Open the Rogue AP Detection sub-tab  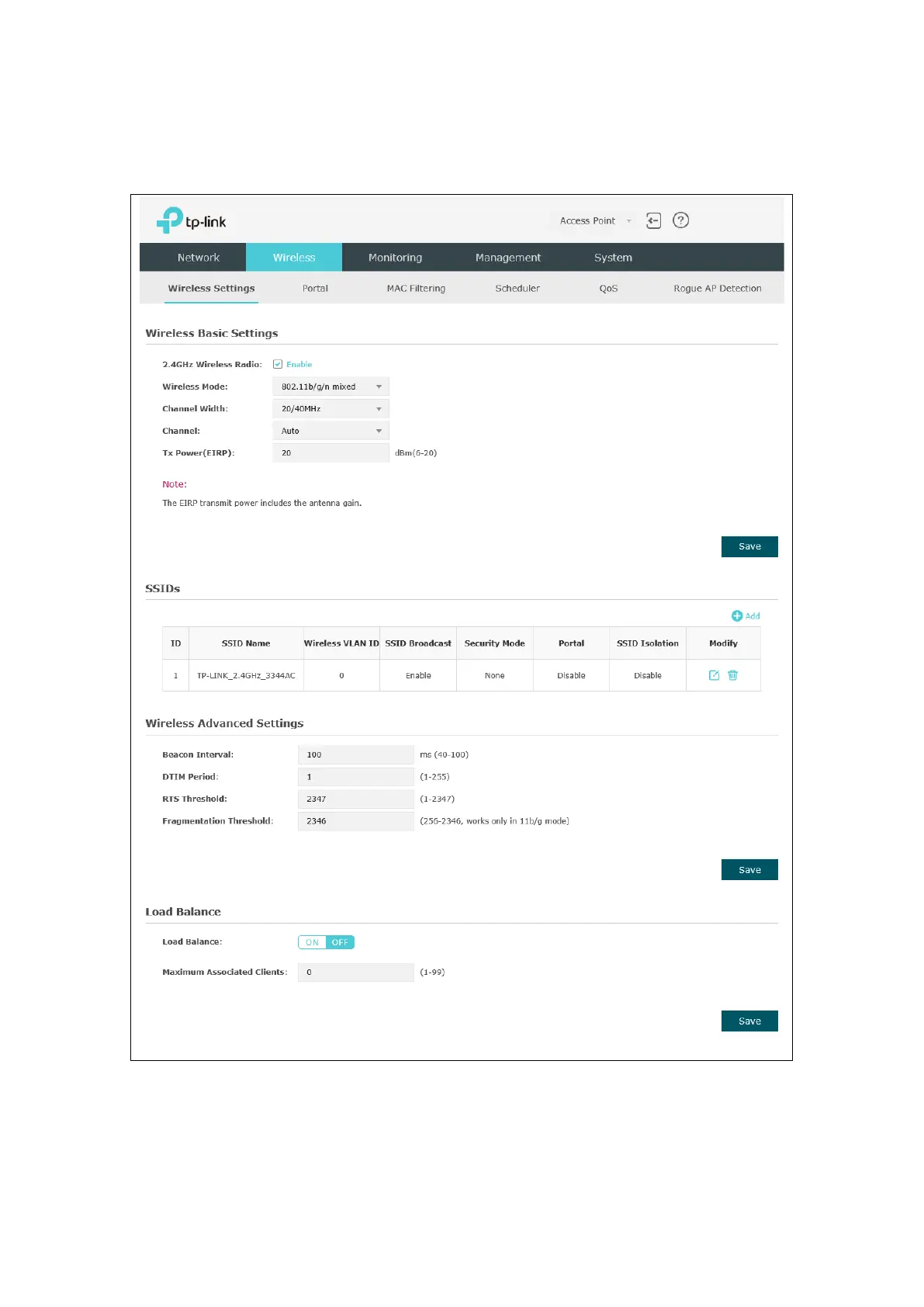[717, 288]
